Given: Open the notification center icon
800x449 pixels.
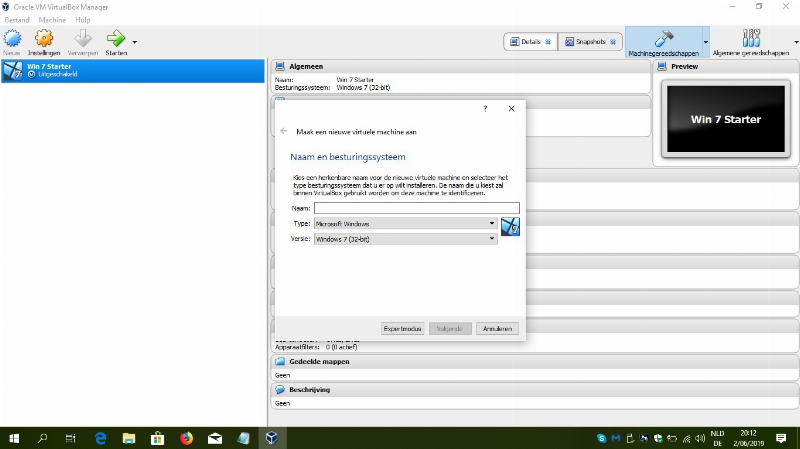Looking at the screenshot, I should point(781,438).
